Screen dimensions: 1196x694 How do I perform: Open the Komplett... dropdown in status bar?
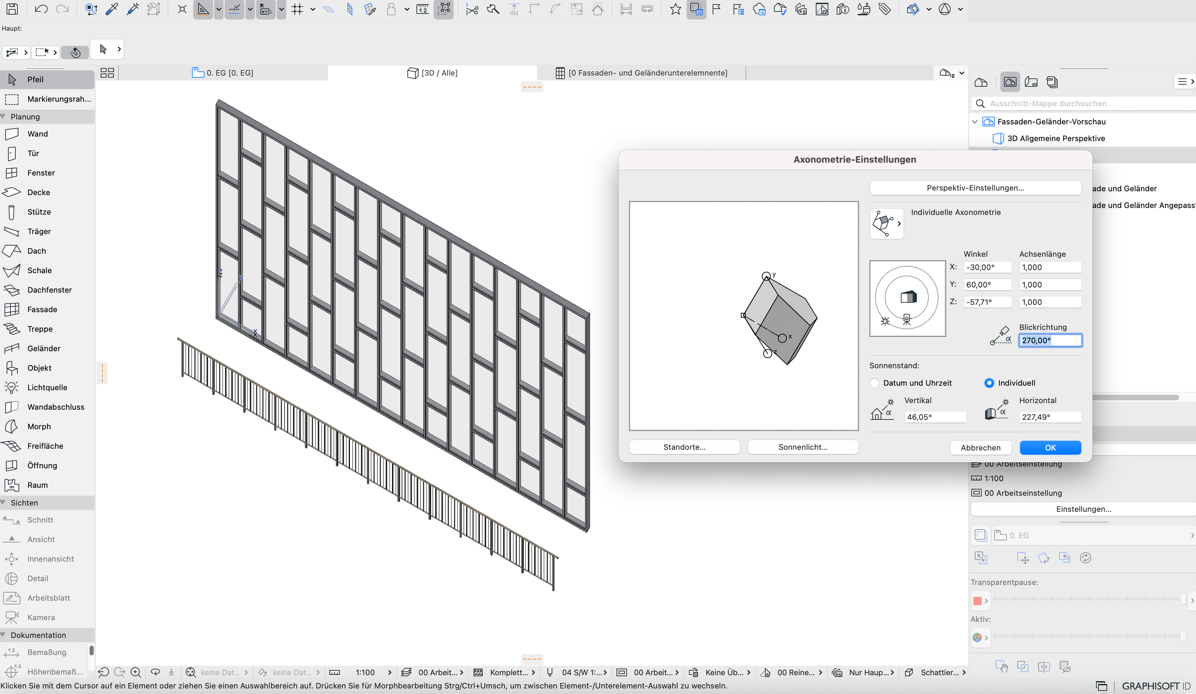pyautogui.click(x=504, y=673)
